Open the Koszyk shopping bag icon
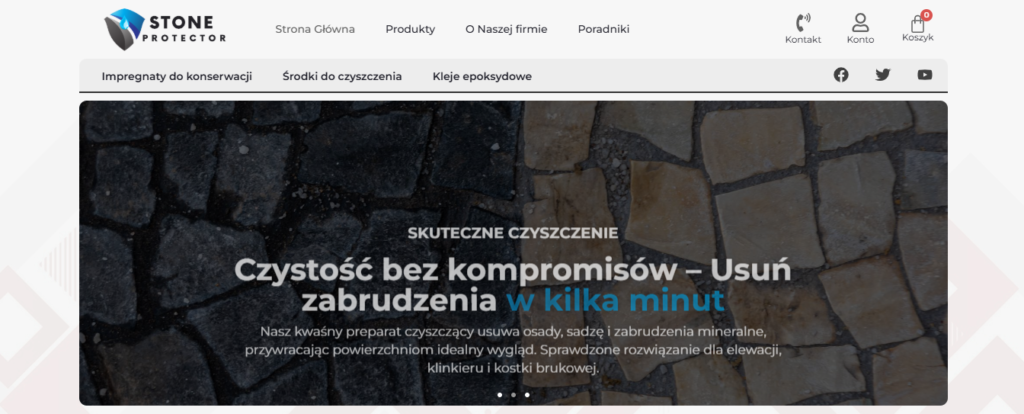1024x414 pixels. [917, 23]
